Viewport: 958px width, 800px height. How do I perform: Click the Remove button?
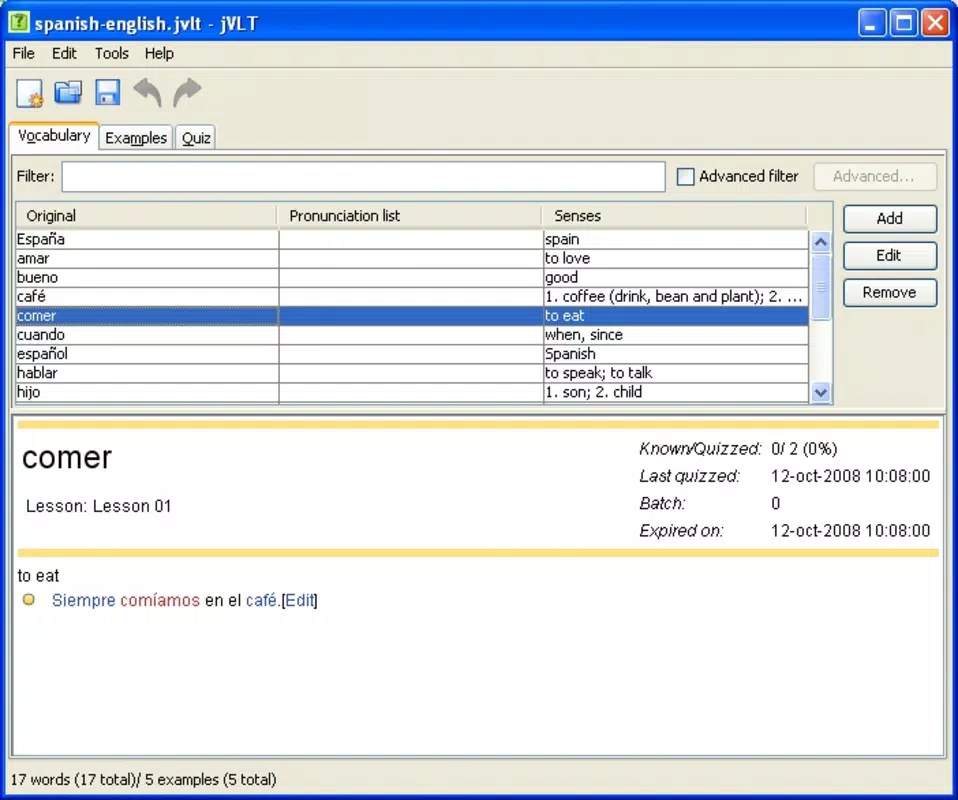890,293
